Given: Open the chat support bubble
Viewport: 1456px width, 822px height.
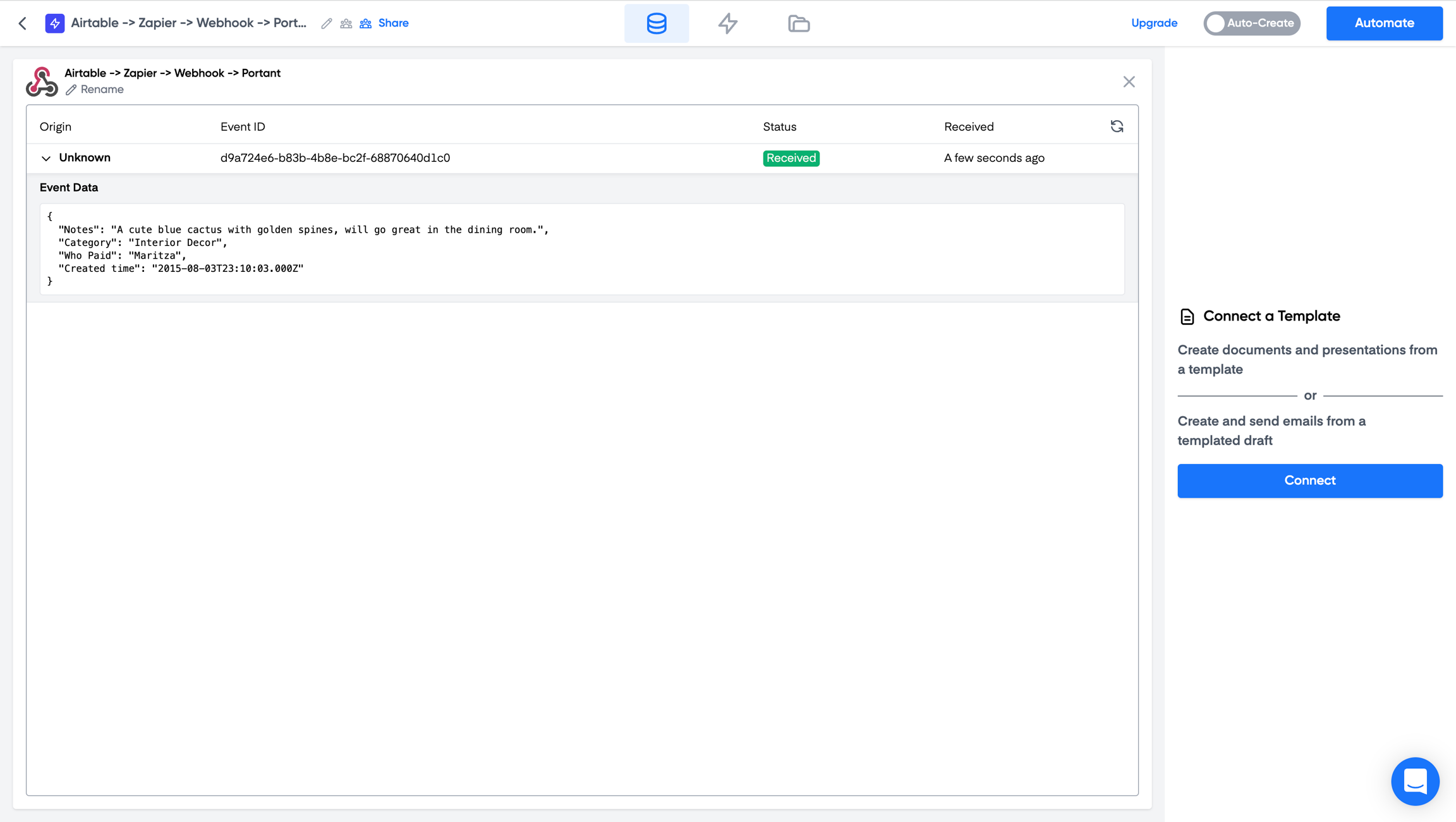Looking at the screenshot, I should [1415, 781].
